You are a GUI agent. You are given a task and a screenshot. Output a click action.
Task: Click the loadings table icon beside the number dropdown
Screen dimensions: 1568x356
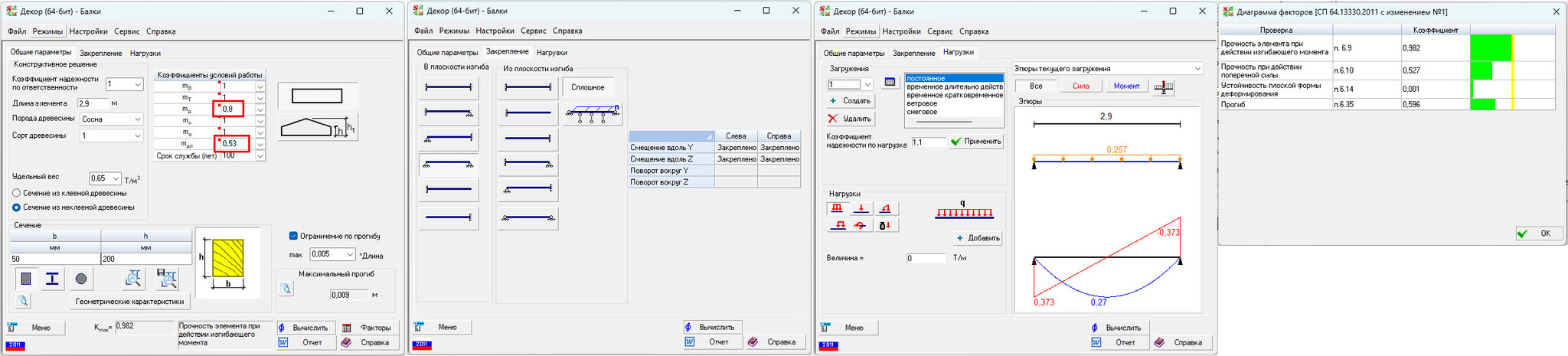pos(889,82)
